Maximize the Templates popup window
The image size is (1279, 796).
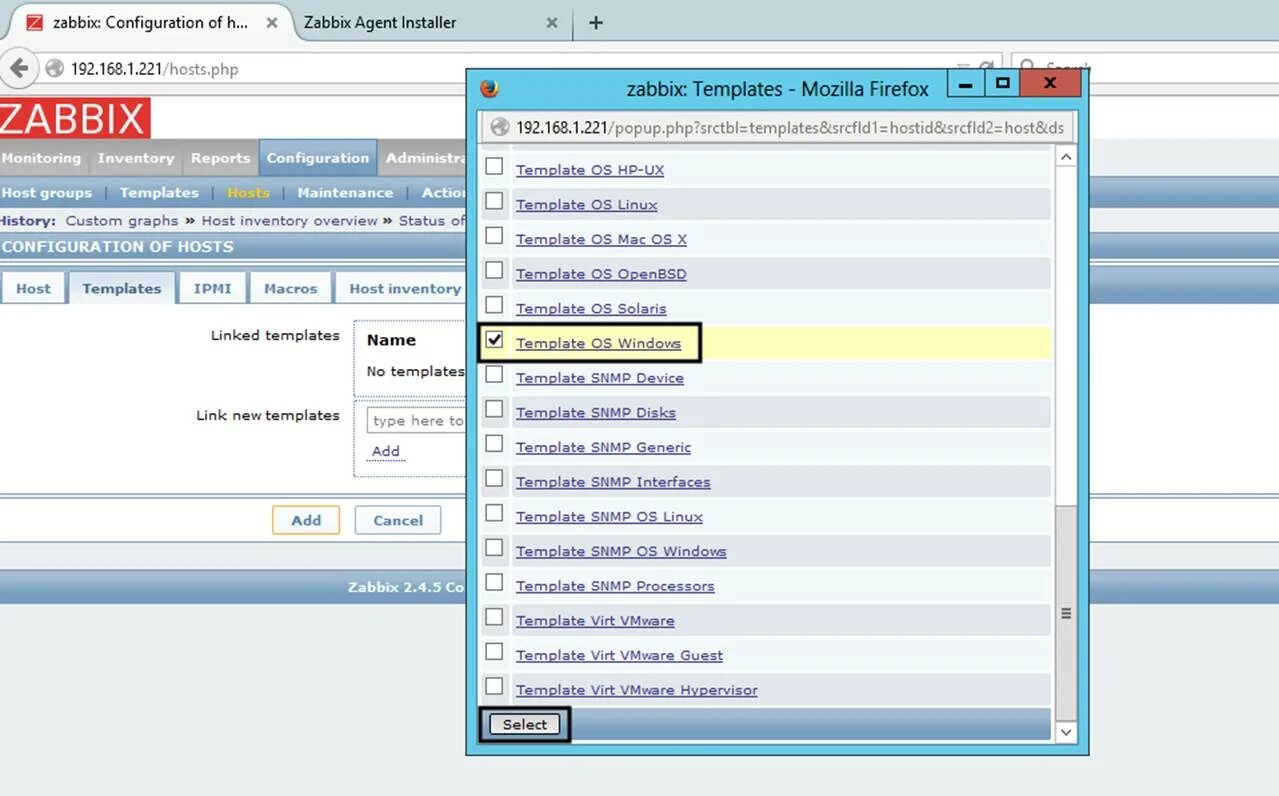(1002, 84)
